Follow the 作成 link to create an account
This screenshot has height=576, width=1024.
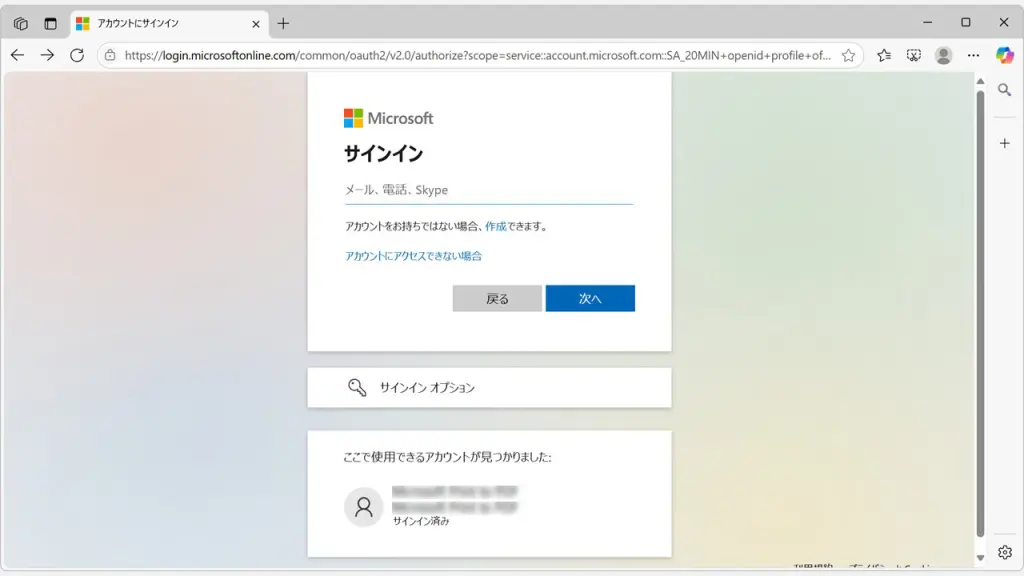click(496, 227)
